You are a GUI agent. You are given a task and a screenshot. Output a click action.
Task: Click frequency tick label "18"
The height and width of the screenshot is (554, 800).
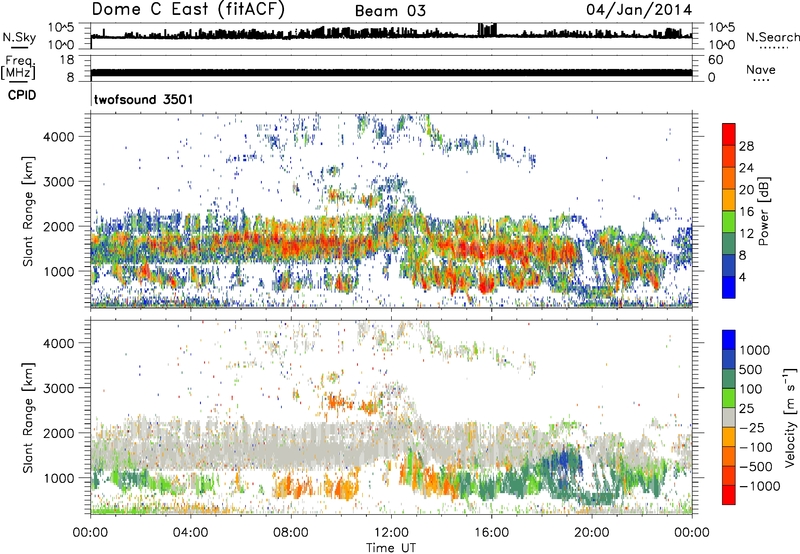66,60
